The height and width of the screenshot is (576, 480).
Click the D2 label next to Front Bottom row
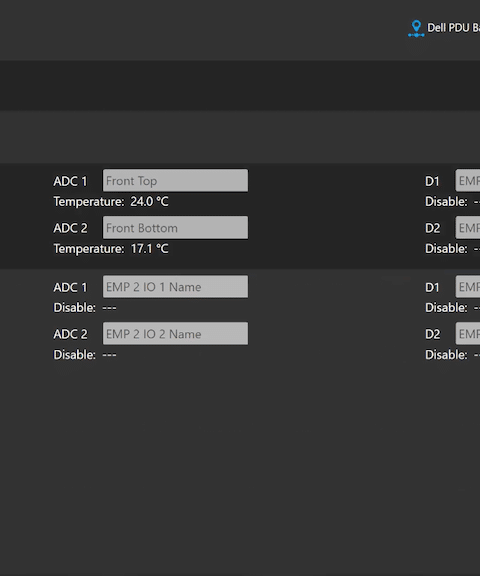(432, 228)
